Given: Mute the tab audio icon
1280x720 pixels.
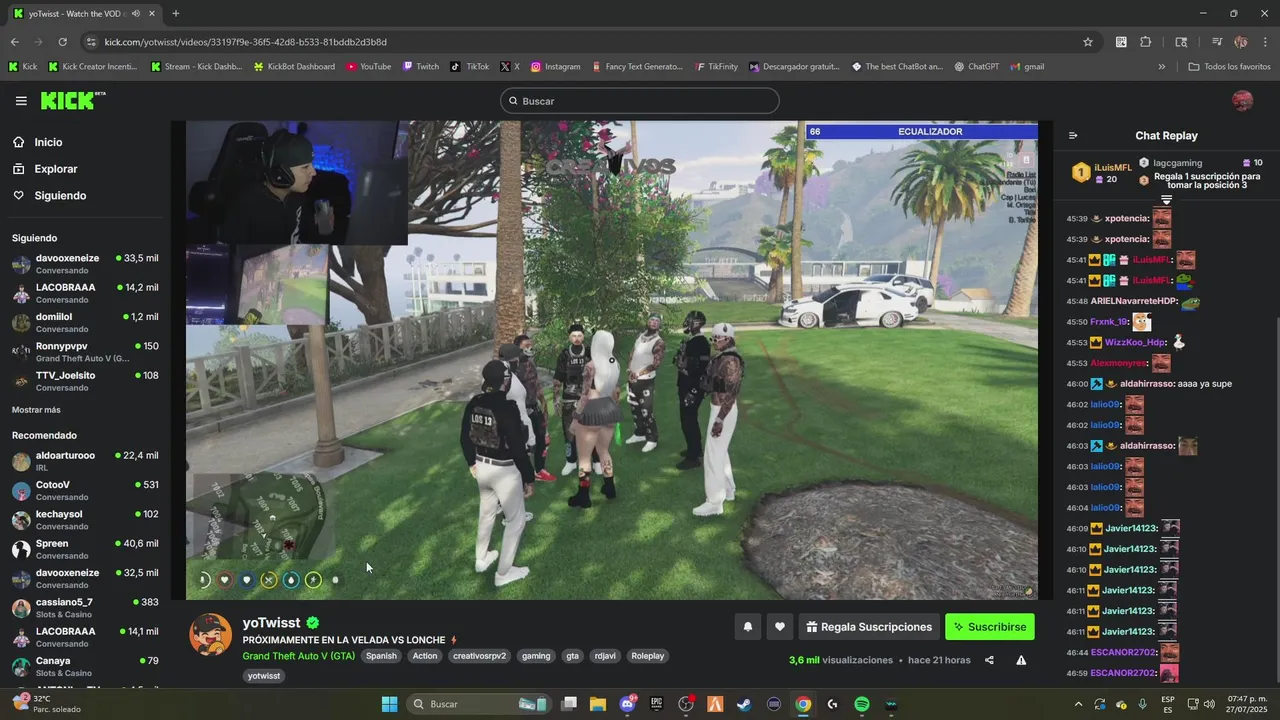Looking at the screenshot, I should pyautogui.click(x=135, y=13).
